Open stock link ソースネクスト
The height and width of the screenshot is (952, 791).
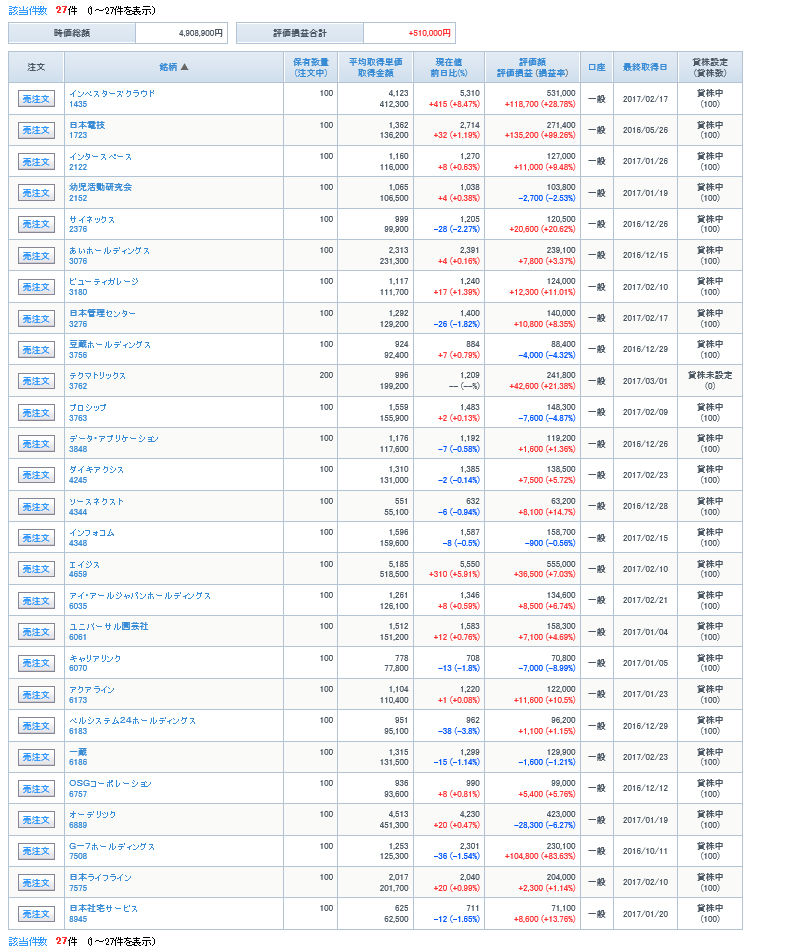[x=96, y=501]
